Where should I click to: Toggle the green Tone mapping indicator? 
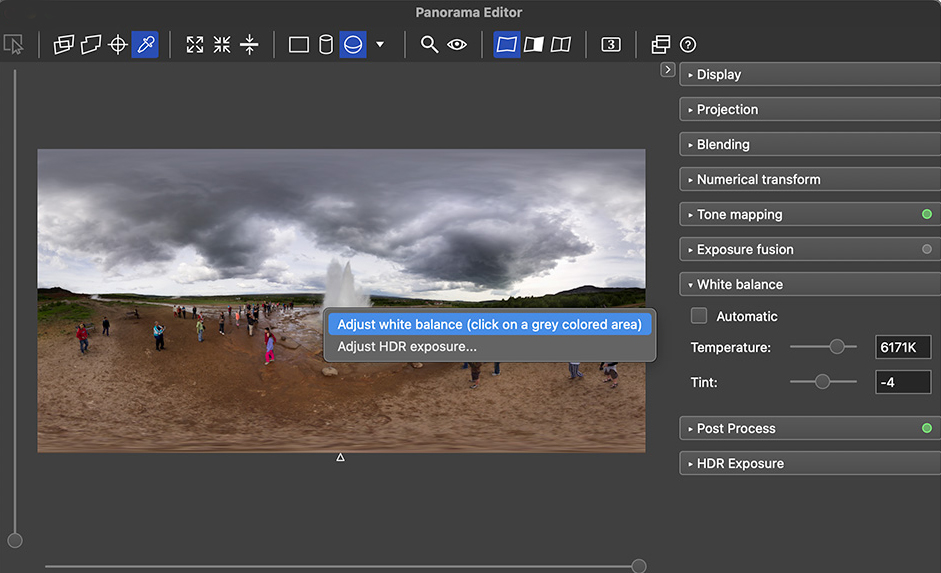coord(926,214)
